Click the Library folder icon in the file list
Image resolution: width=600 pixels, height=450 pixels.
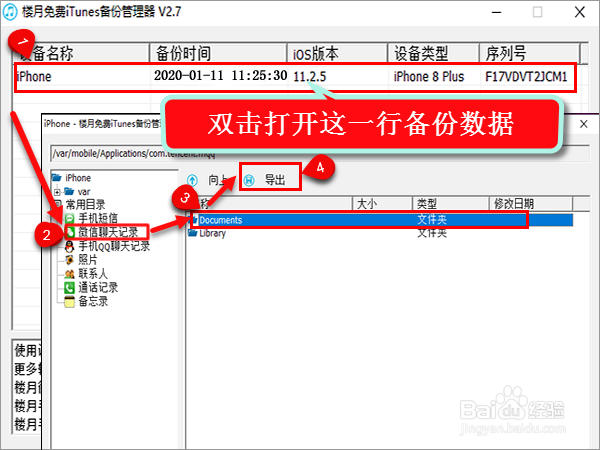(x=192, y=233)
